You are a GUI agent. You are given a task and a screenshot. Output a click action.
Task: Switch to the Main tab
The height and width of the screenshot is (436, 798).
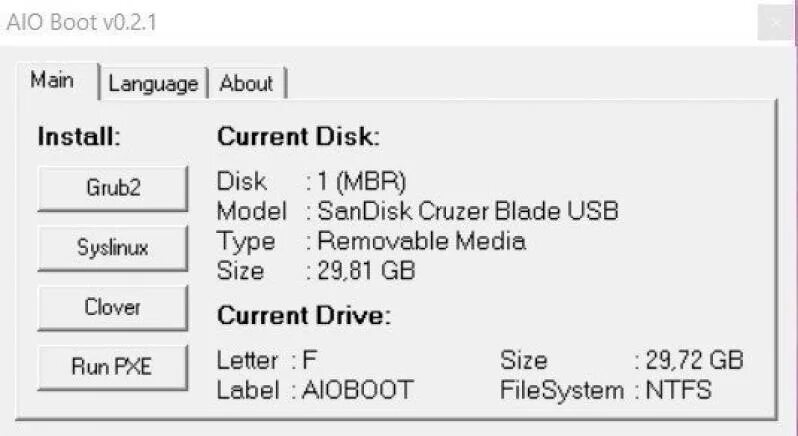52,81
